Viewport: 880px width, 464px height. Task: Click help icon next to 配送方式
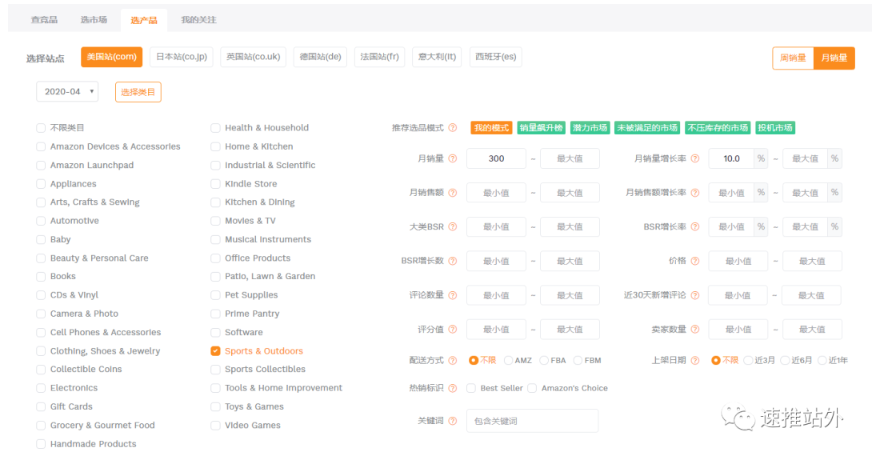point(453,360)
